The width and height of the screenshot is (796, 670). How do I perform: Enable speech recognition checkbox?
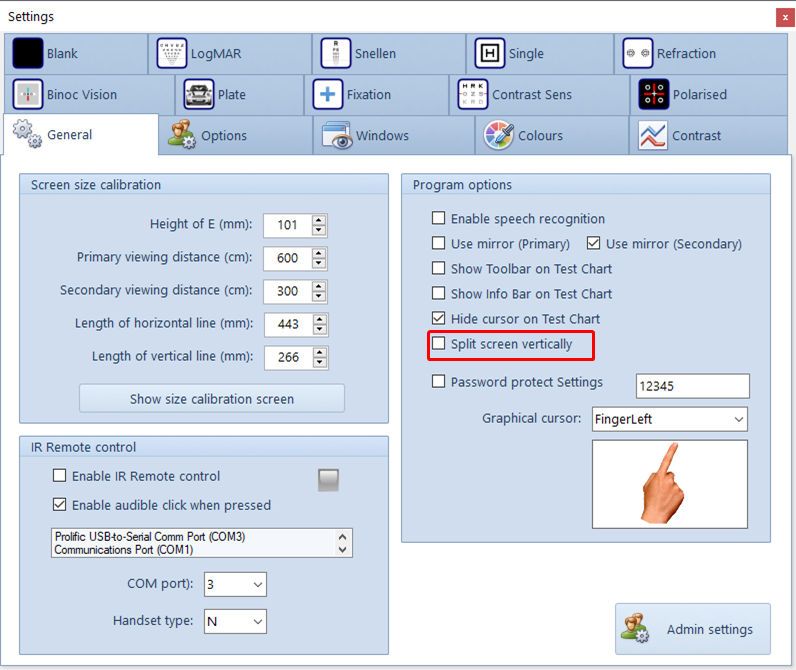click(x=439, y=219)
